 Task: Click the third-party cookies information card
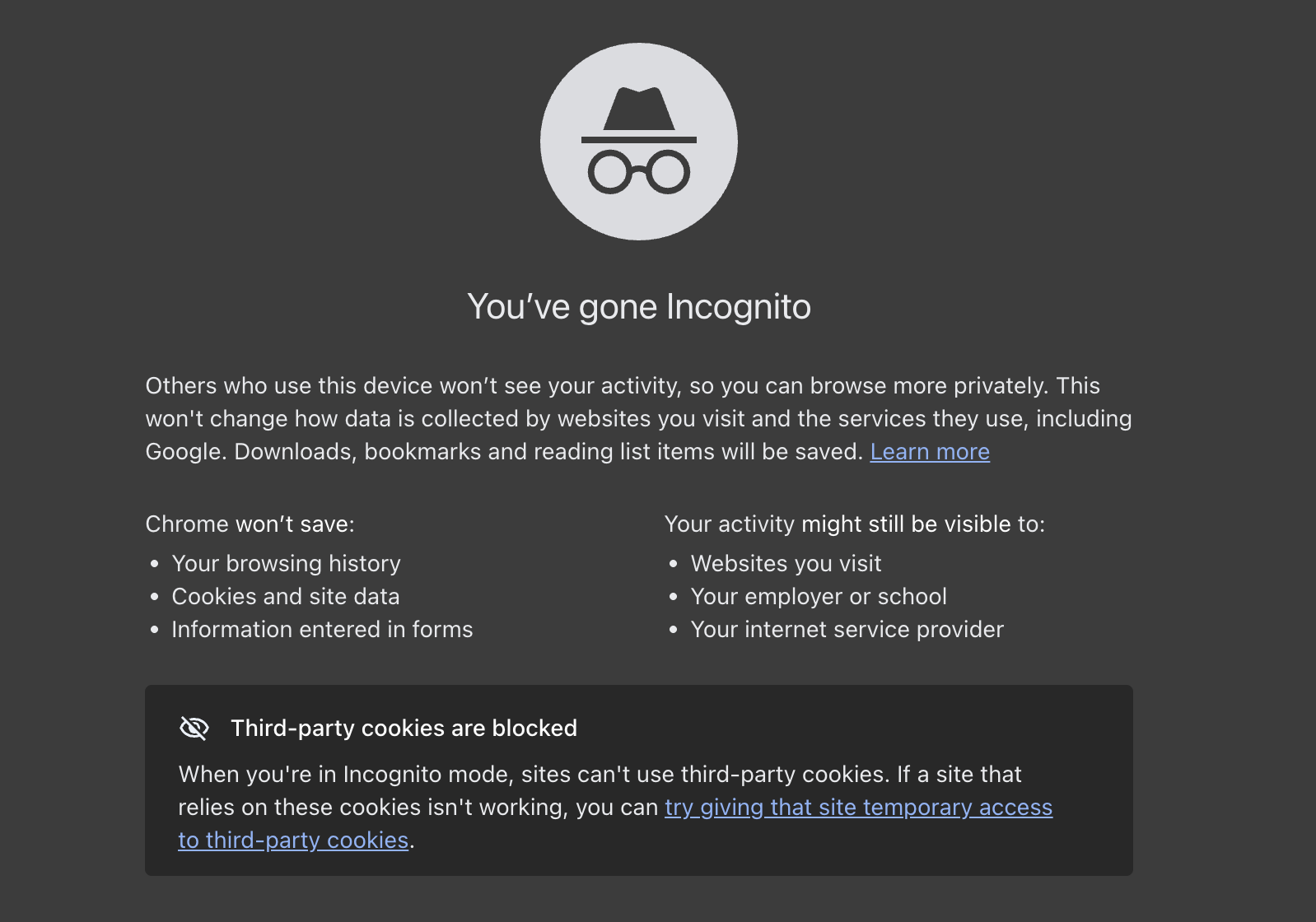point(639,778)
